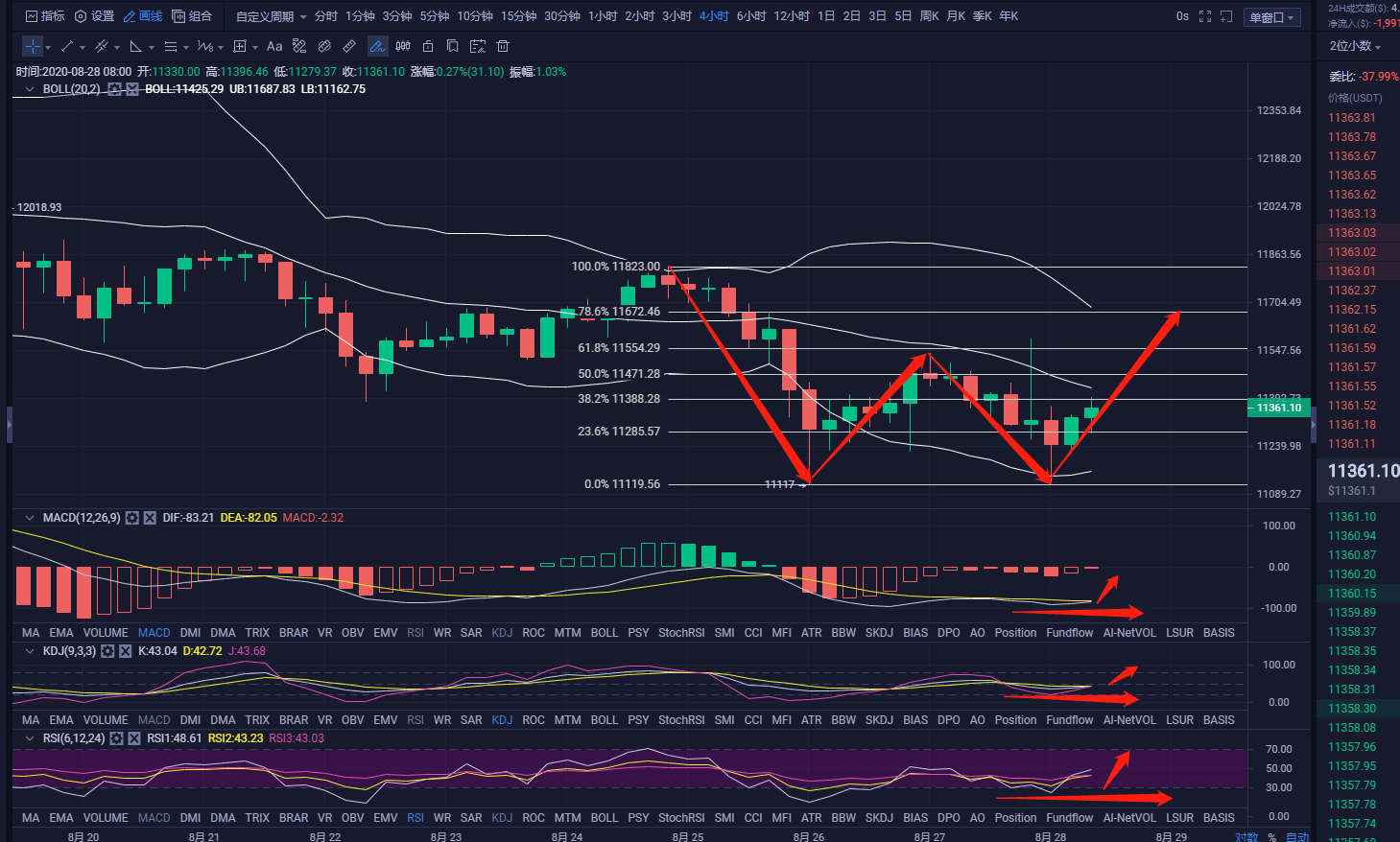Click the add new window icon
This screenshot has height=842, width=1400.
click(x=1226, y=16)
